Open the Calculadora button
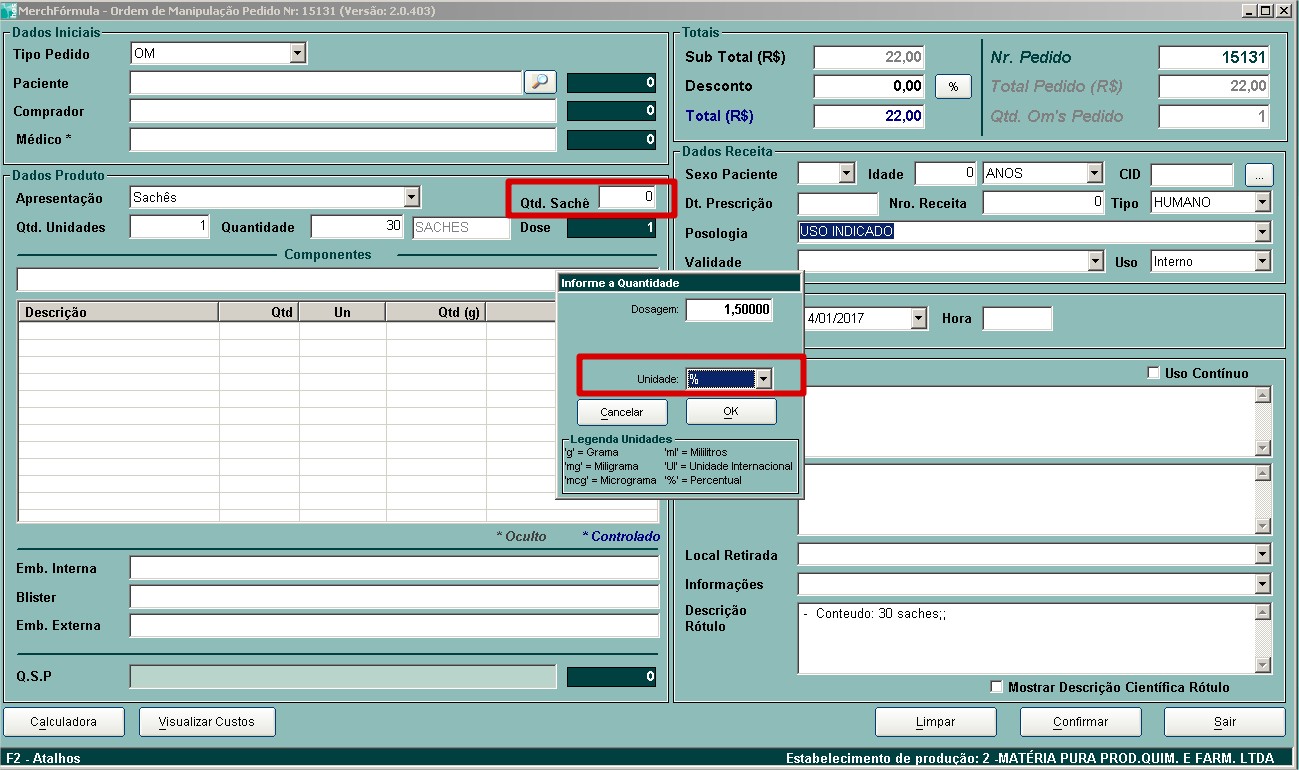This screenshot has height=770, width=1299. [64, 722]
